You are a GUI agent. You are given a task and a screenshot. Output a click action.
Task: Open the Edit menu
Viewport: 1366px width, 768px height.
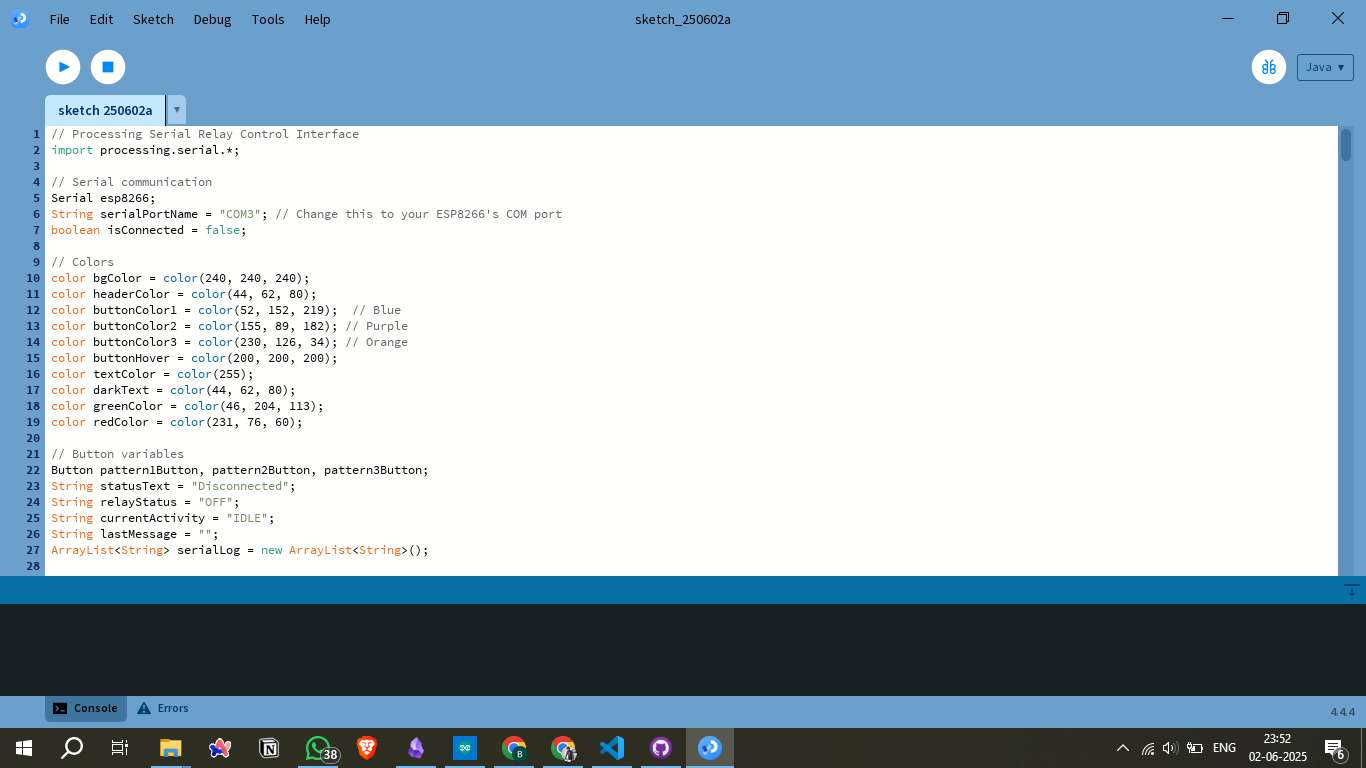coord(101,19)
